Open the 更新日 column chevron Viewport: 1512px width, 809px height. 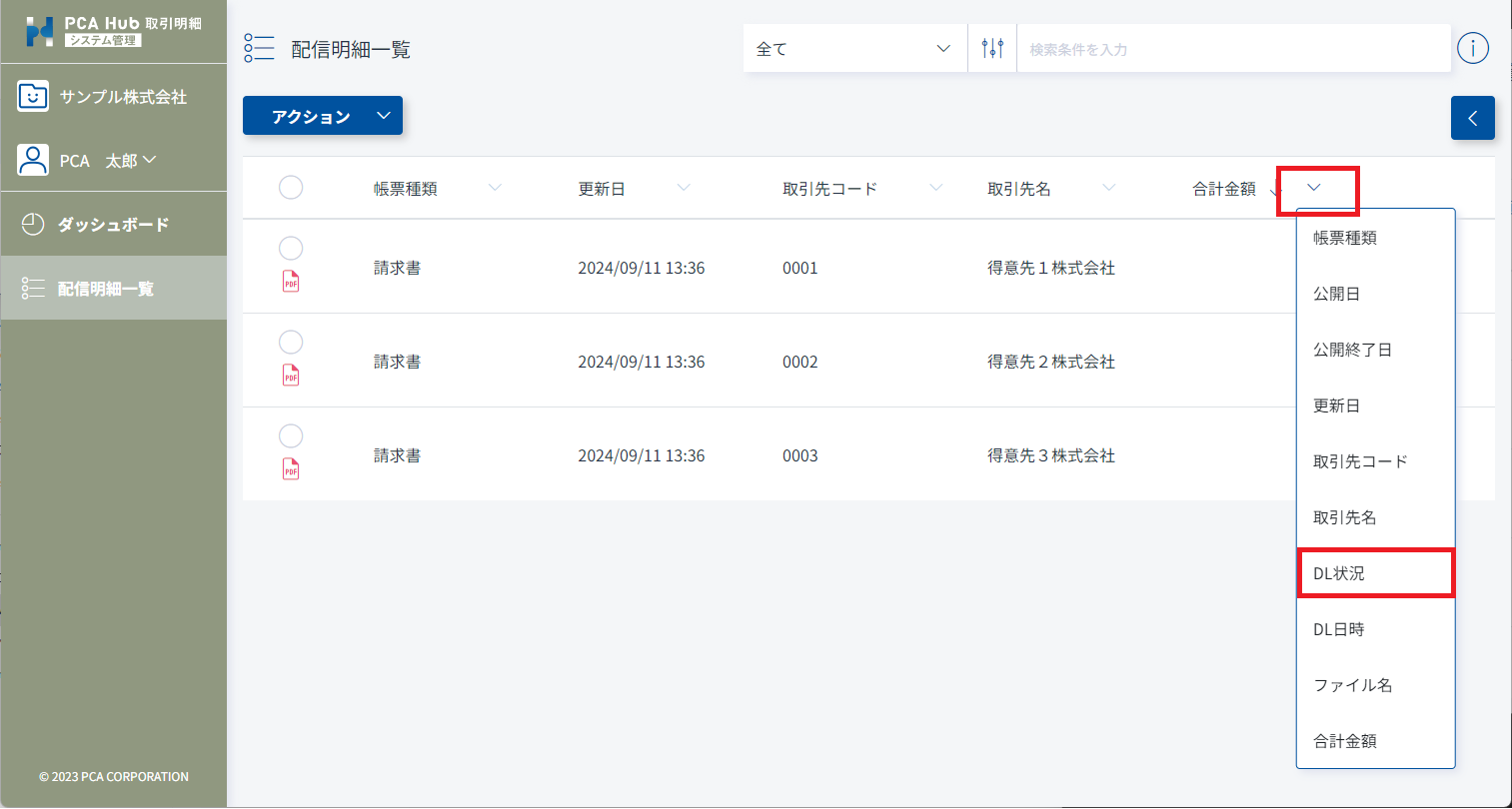[684, 188]
